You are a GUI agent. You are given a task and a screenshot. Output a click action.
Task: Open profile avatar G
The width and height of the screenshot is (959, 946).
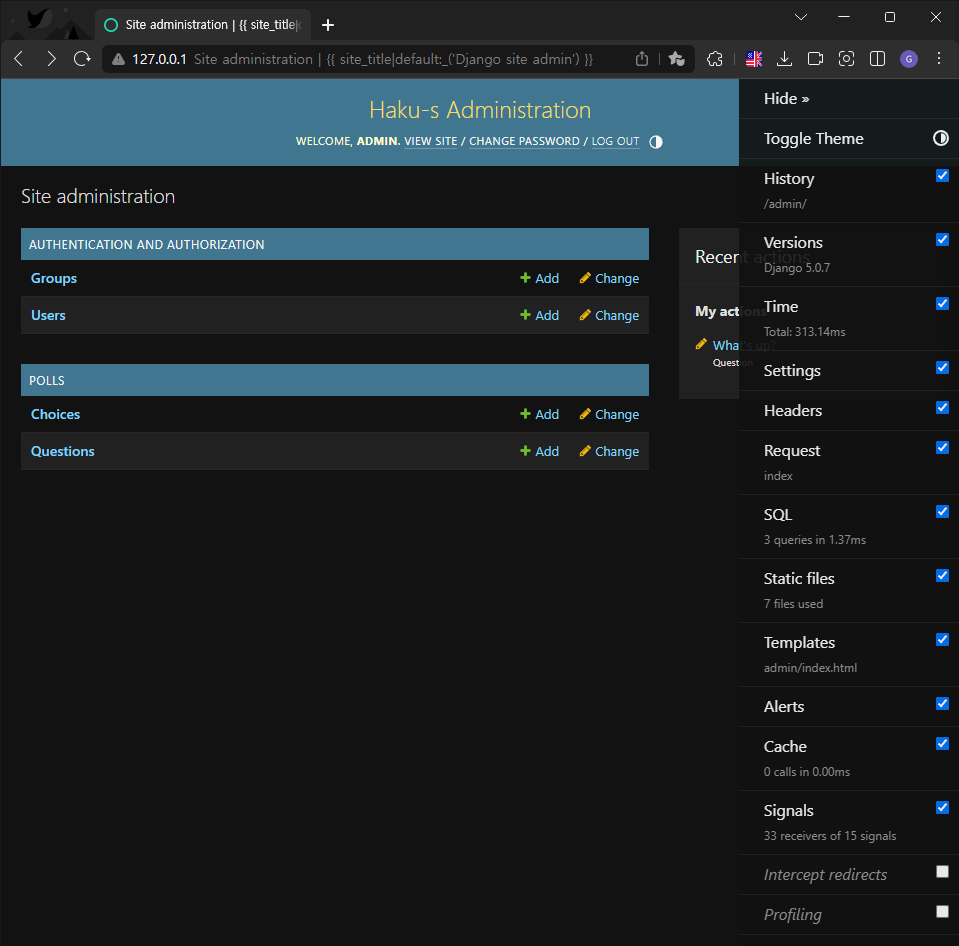point(908,59)
